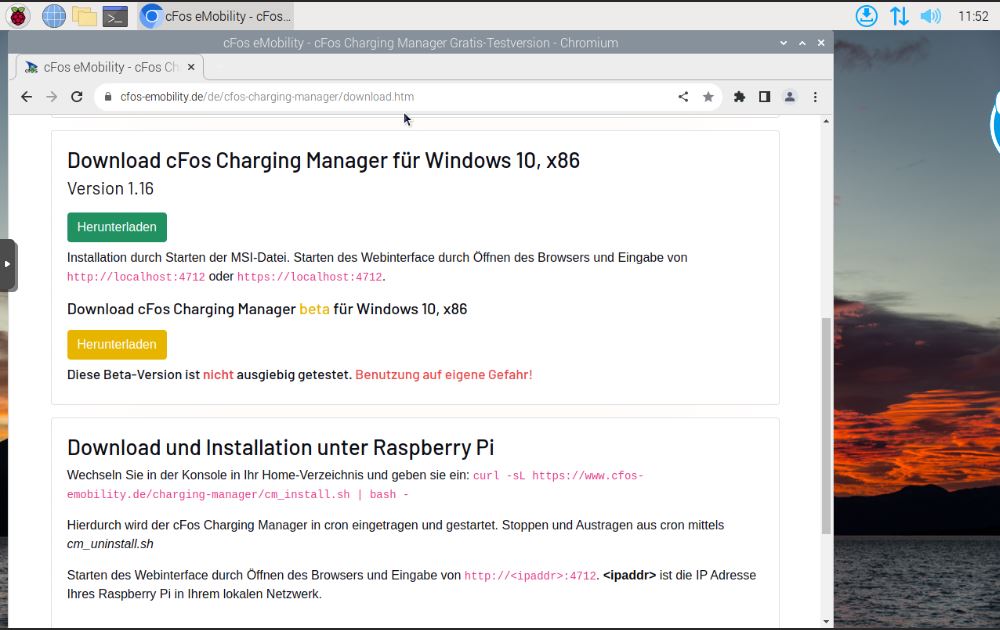This screenshot has width=1000, height=630.
Task: Close the cFos eMobility browser tab
Action: pos(191,67)
